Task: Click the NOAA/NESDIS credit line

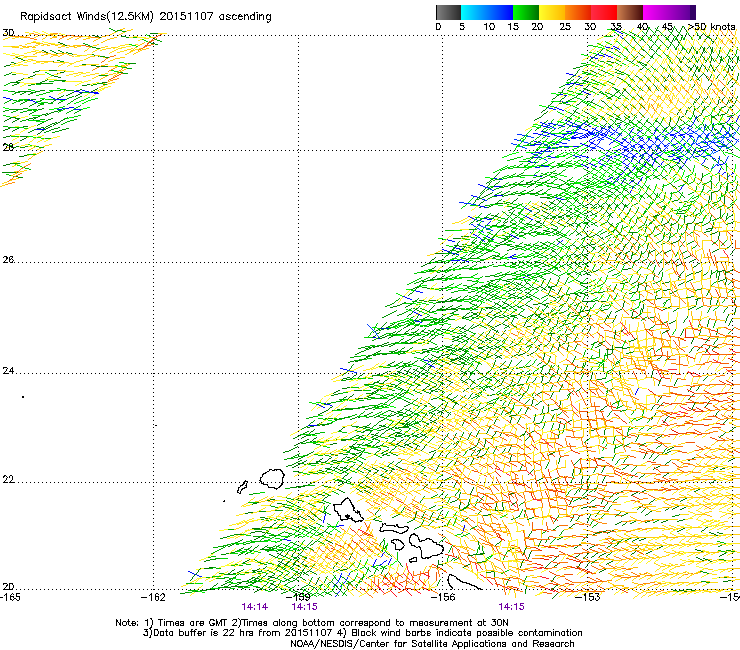Action: click(x=432, y=644)
